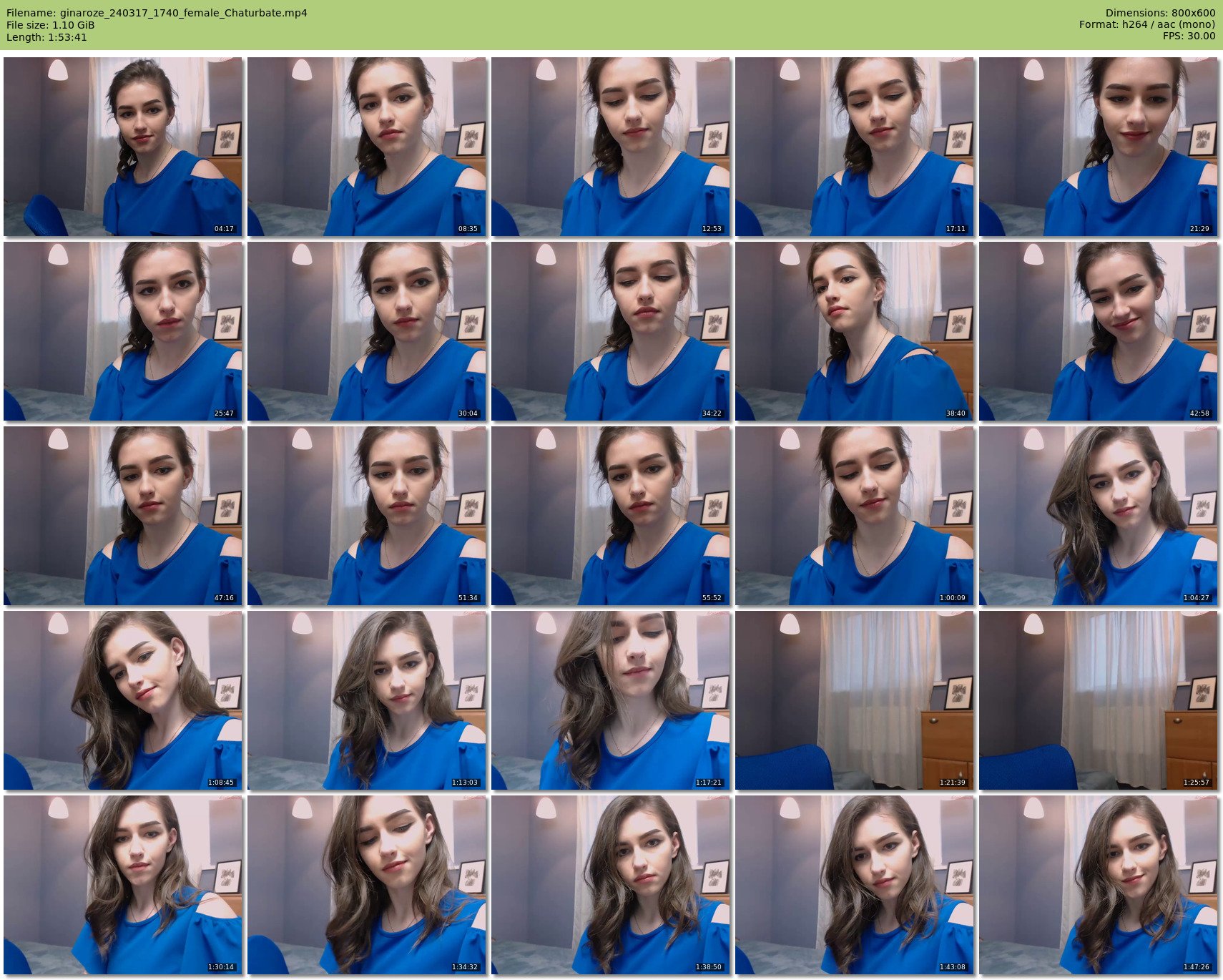The height and width of the screenshot is (980, 1223).
Task: Open the 1:04:27 thumbnail
Action: click(x=1099, y=516)
